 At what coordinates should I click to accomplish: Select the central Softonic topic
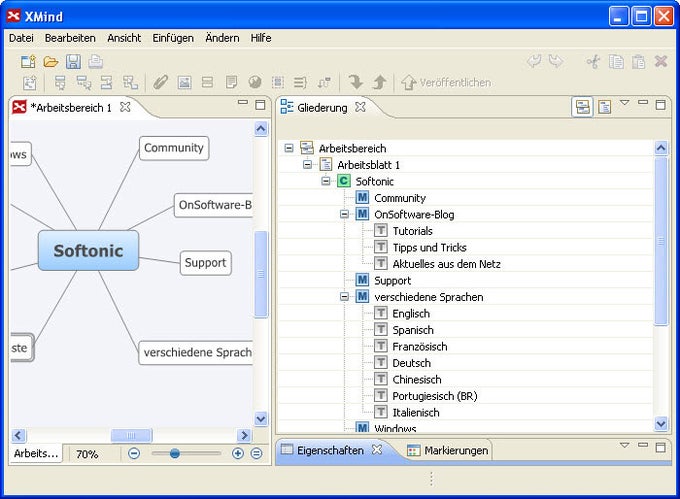[x=88, y=251]
